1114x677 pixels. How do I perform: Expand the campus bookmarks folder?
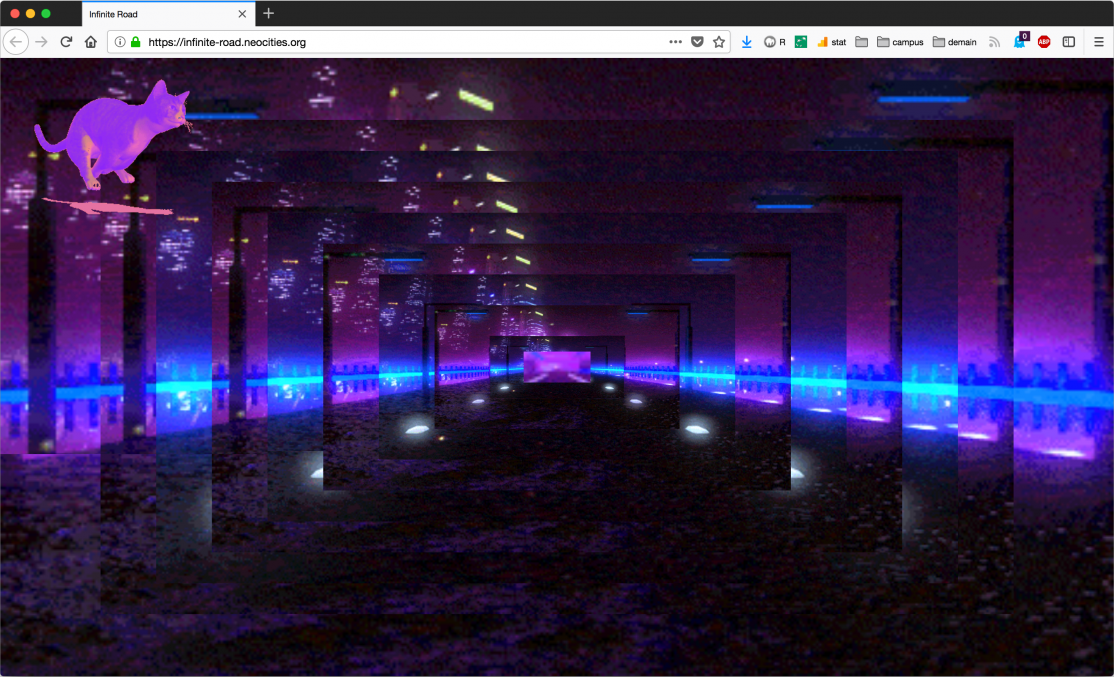click(900, 42)
